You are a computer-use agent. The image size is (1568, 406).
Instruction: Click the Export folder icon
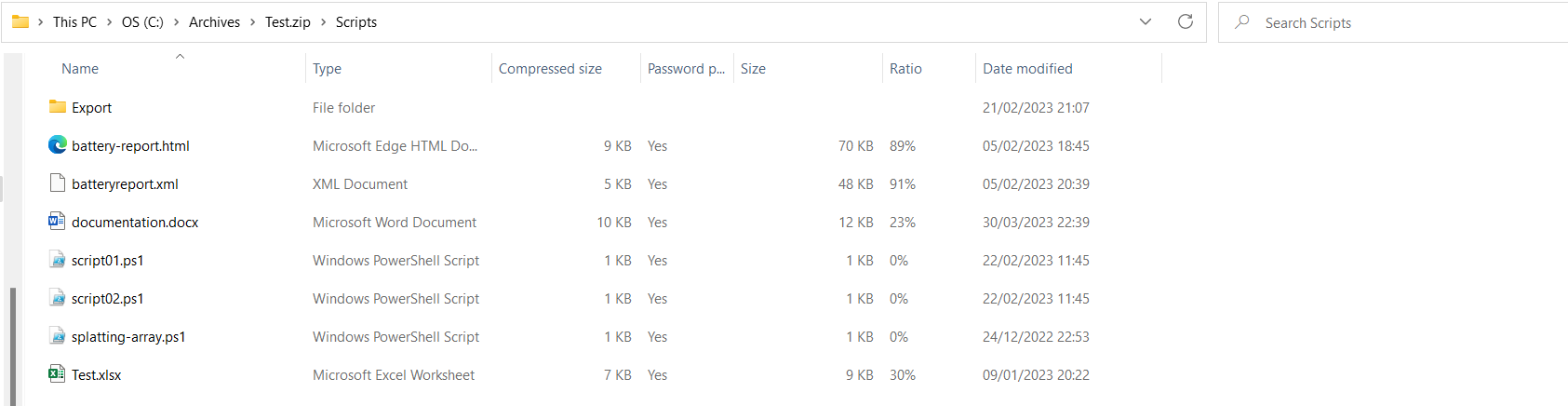coord(58,107)
